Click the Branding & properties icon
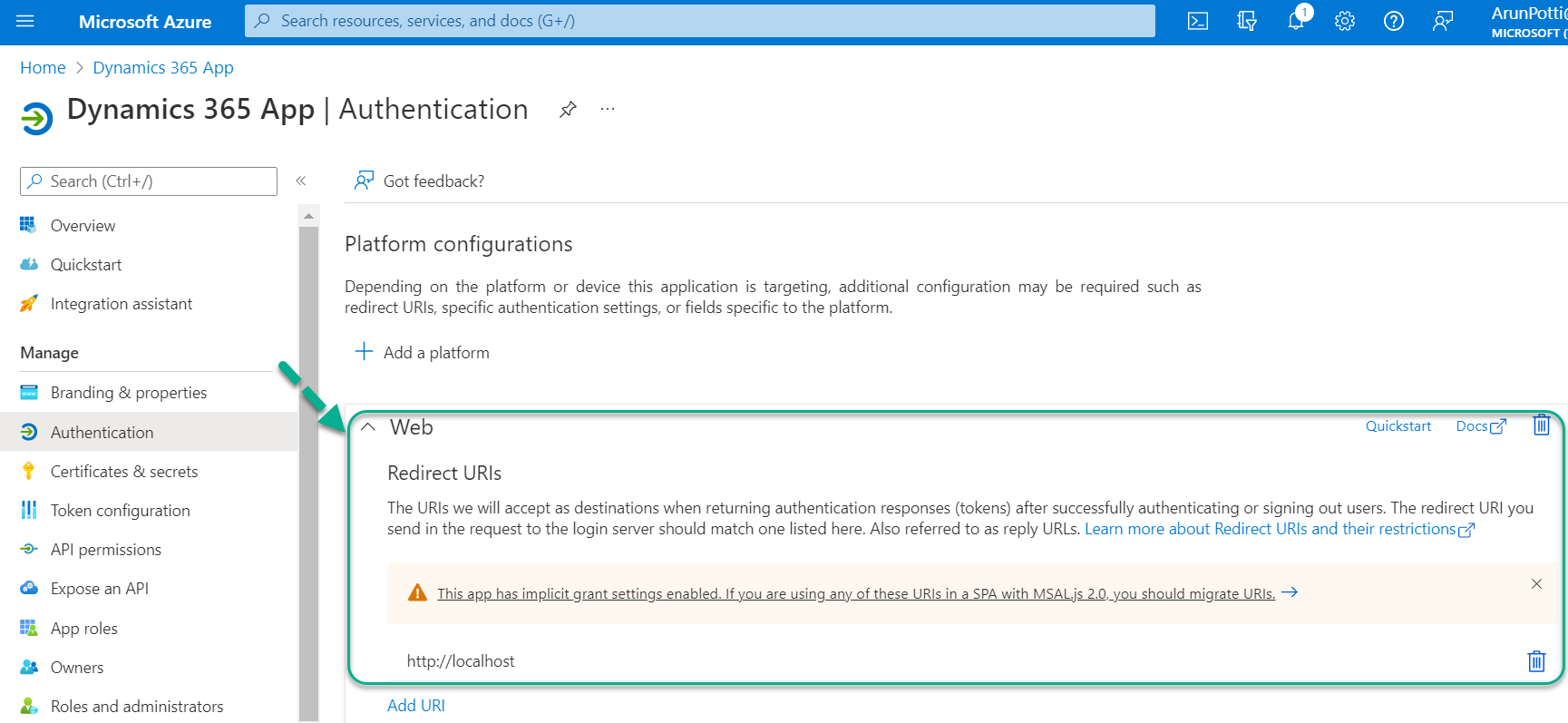Image resolution: width=1568 pixels, height=723 pixels. point(29,392)
